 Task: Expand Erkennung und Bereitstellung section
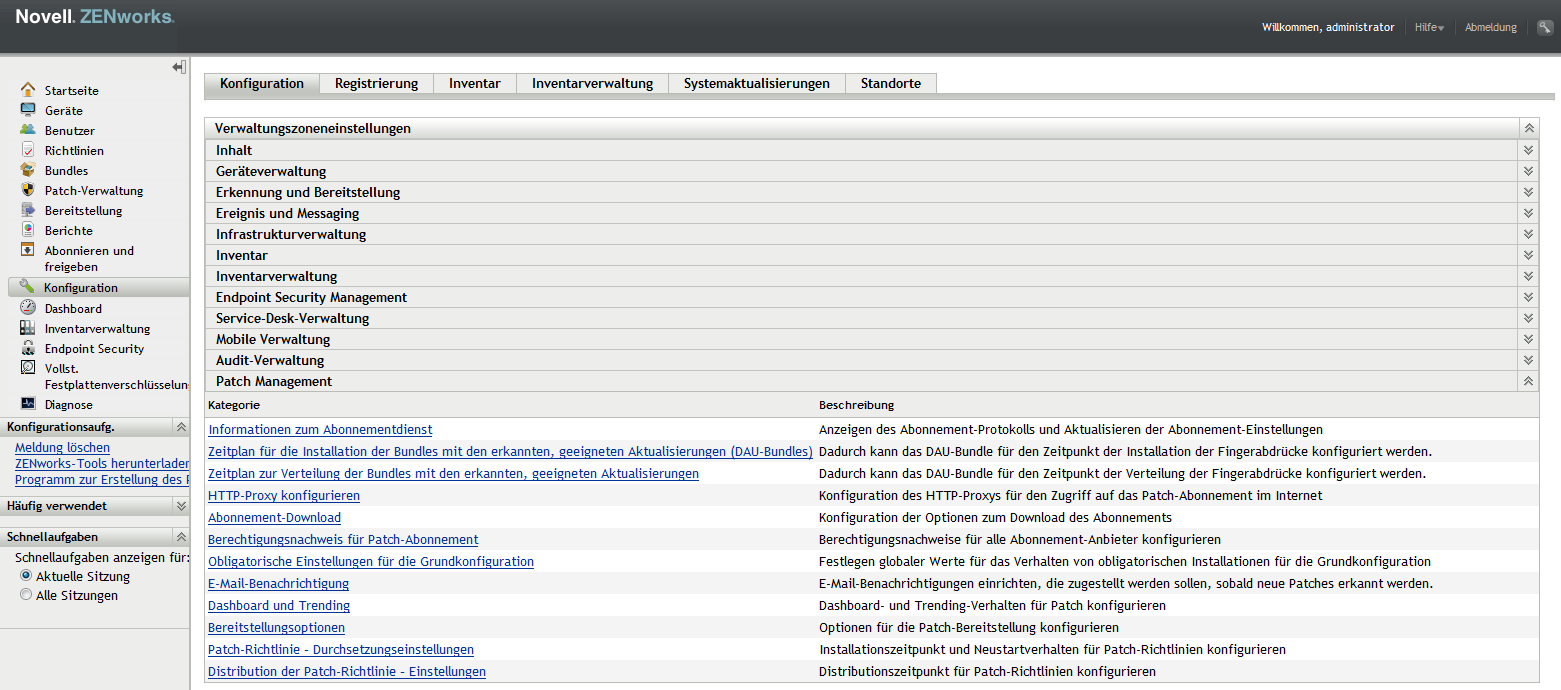pyautogui.click(x=1528, y=192)
